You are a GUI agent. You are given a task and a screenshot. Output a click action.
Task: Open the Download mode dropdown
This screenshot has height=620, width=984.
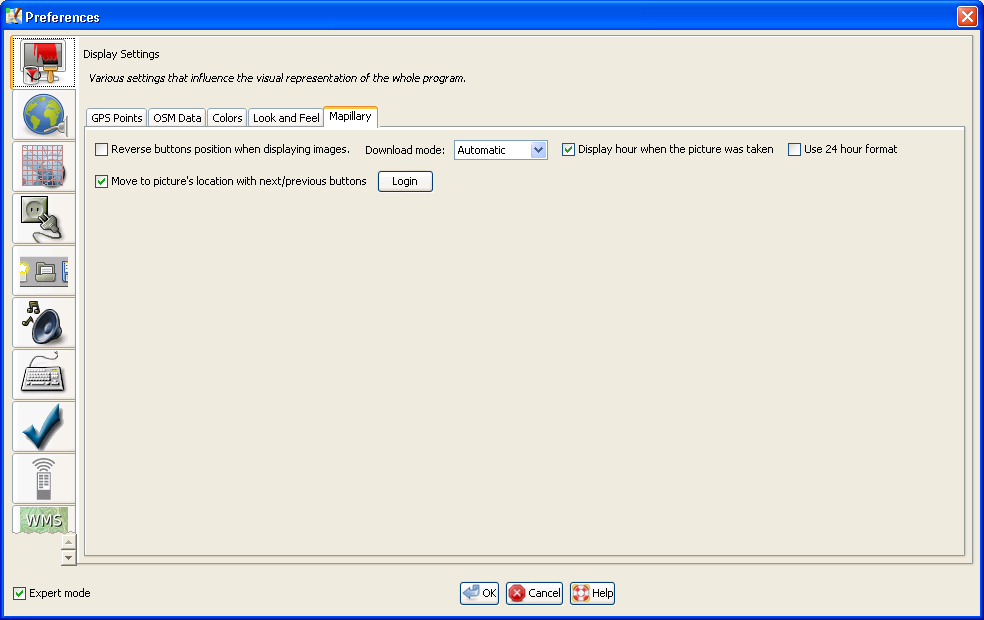click(538, 150)
